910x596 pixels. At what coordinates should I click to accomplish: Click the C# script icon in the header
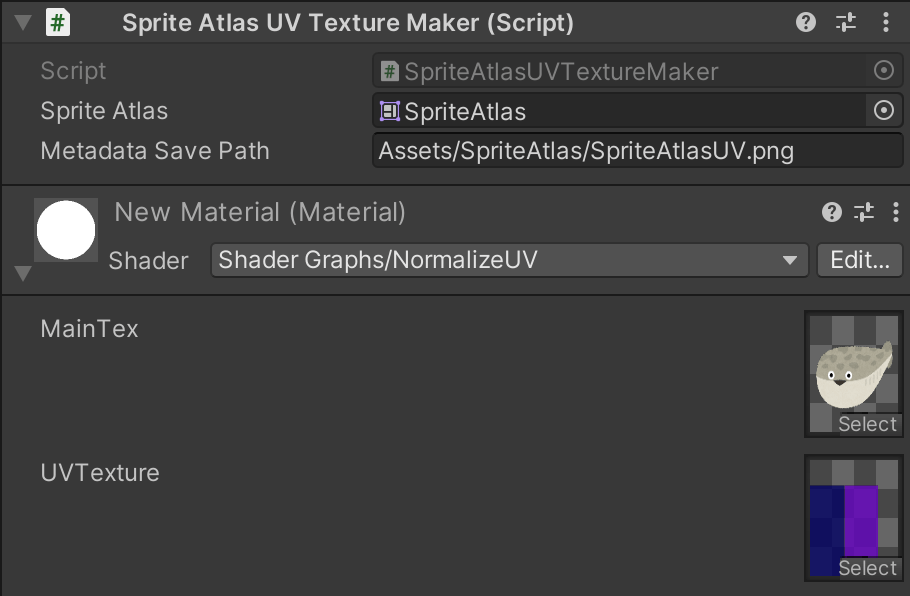click(58, 22)
